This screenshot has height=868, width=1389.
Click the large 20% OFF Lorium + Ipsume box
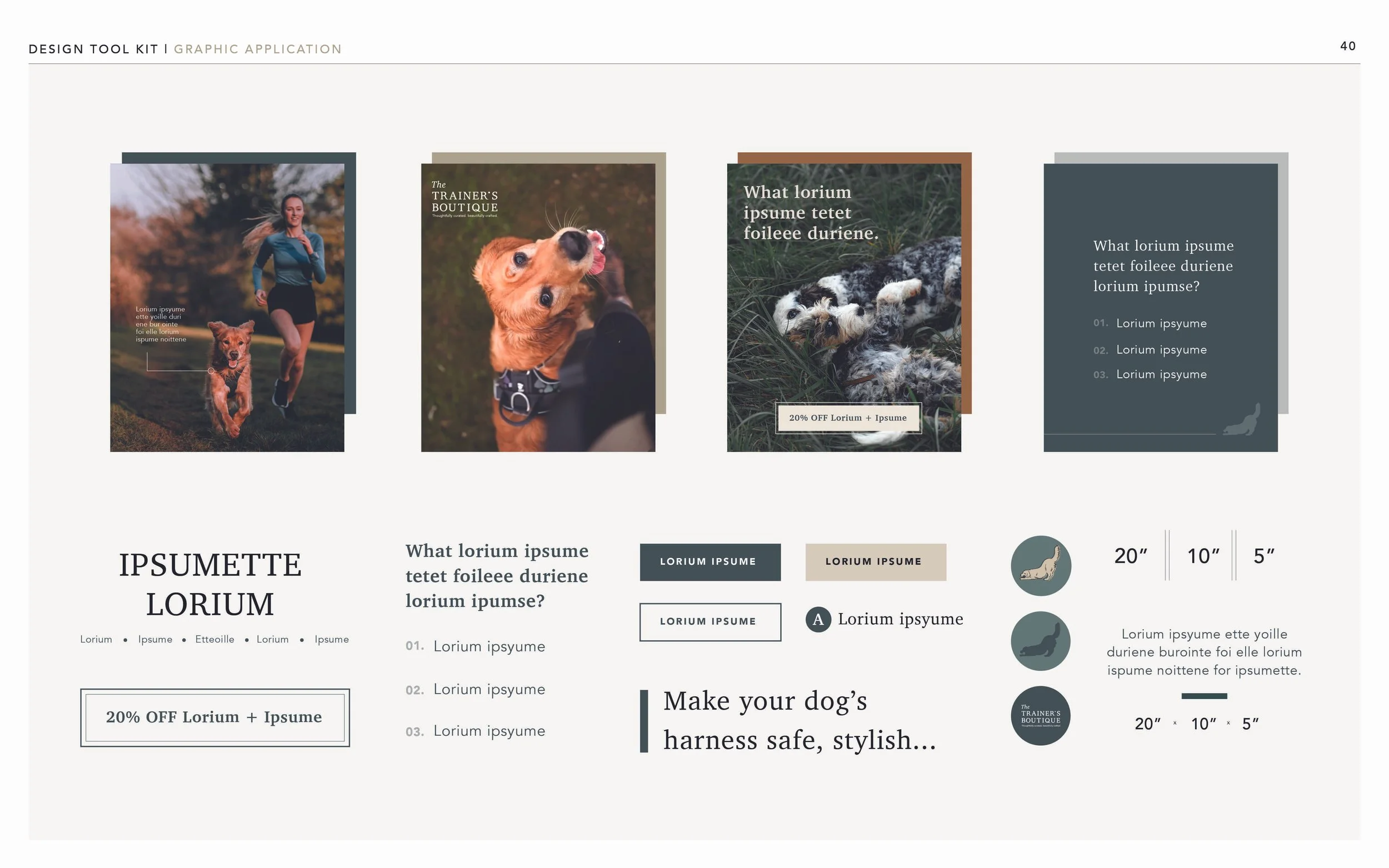pos(215,717)
